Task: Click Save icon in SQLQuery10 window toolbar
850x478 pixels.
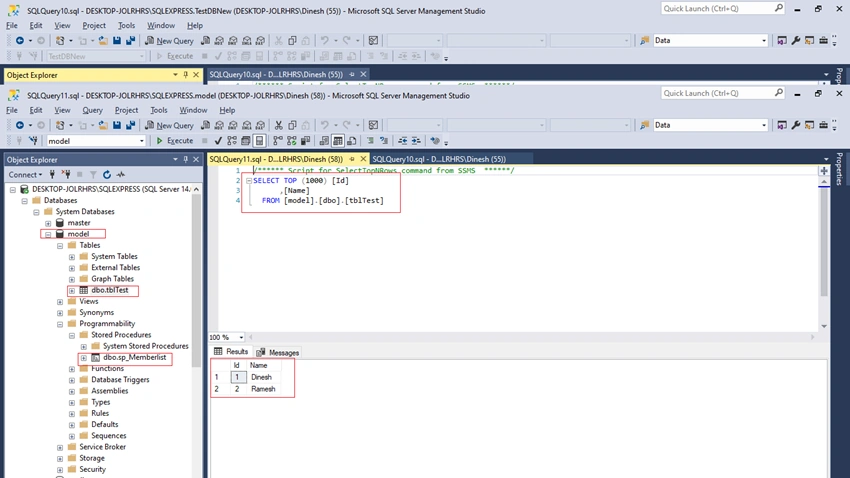Action: point(117,41)
